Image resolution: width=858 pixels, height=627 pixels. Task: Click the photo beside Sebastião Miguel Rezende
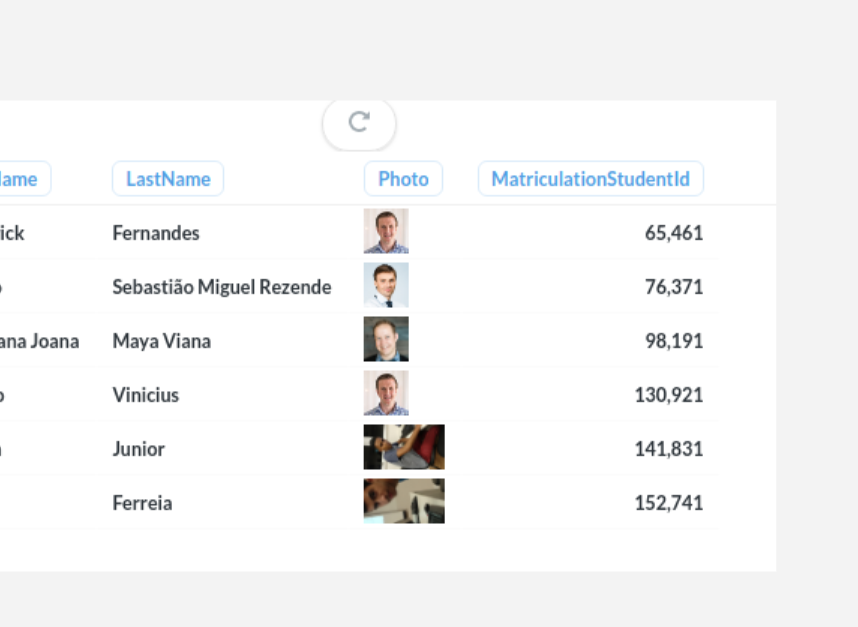387,284
